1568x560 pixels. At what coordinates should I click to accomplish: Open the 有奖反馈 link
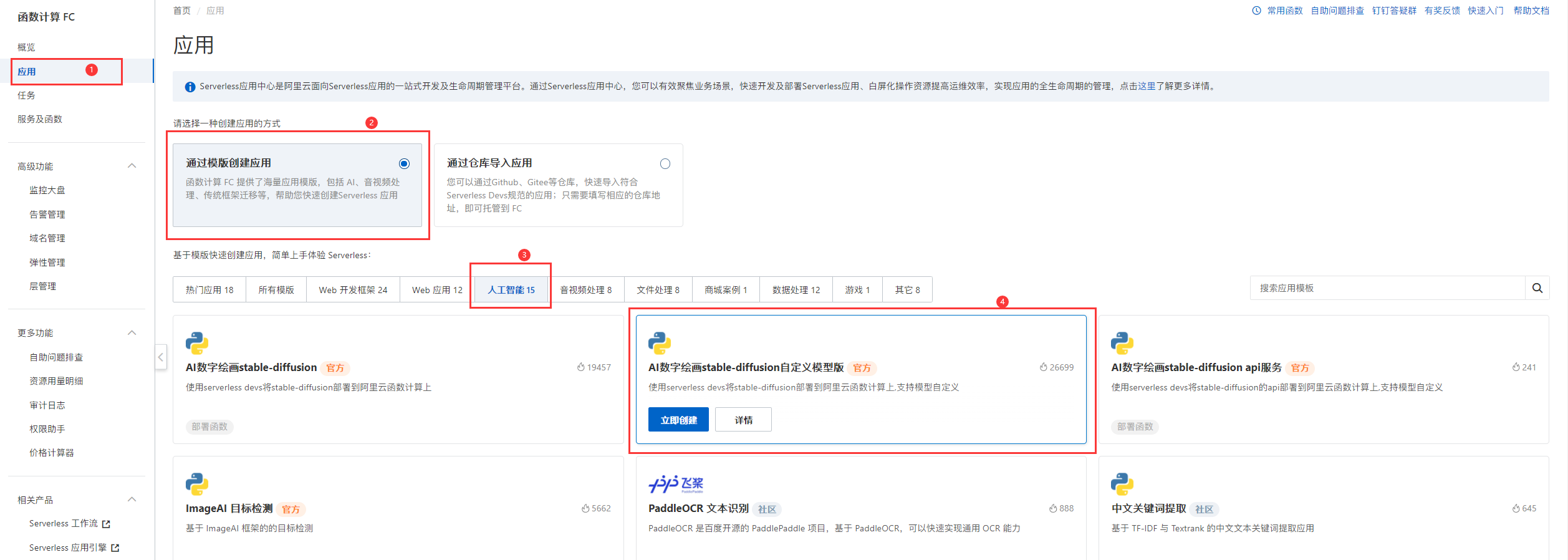pyautogui.click(x=1442, y=11)
